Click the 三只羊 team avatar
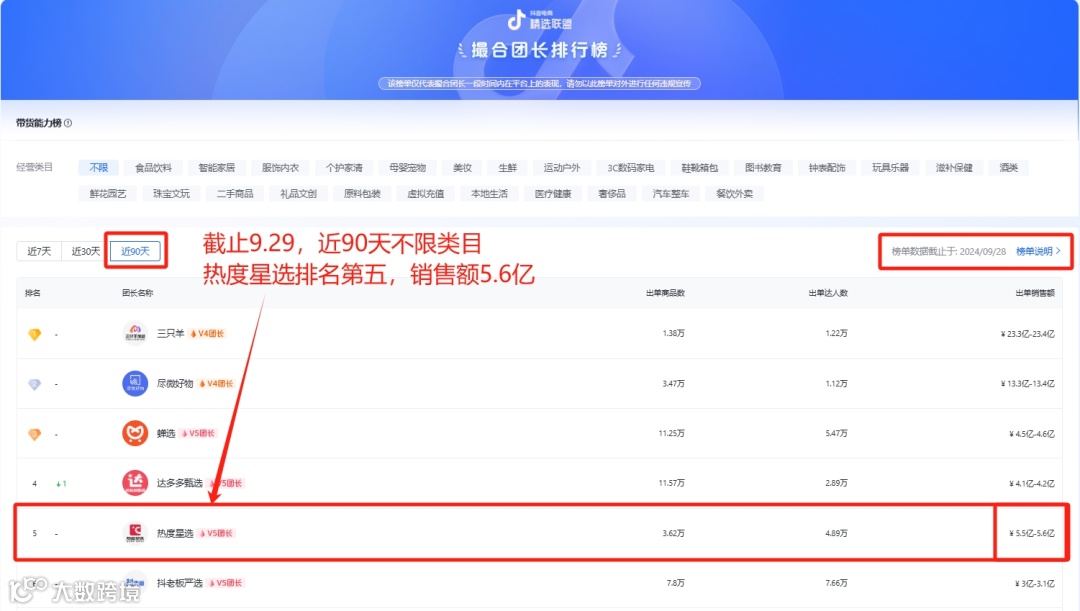Image resolution: width=1080 pixels, height=611 pixels. [x=135, y=333]
